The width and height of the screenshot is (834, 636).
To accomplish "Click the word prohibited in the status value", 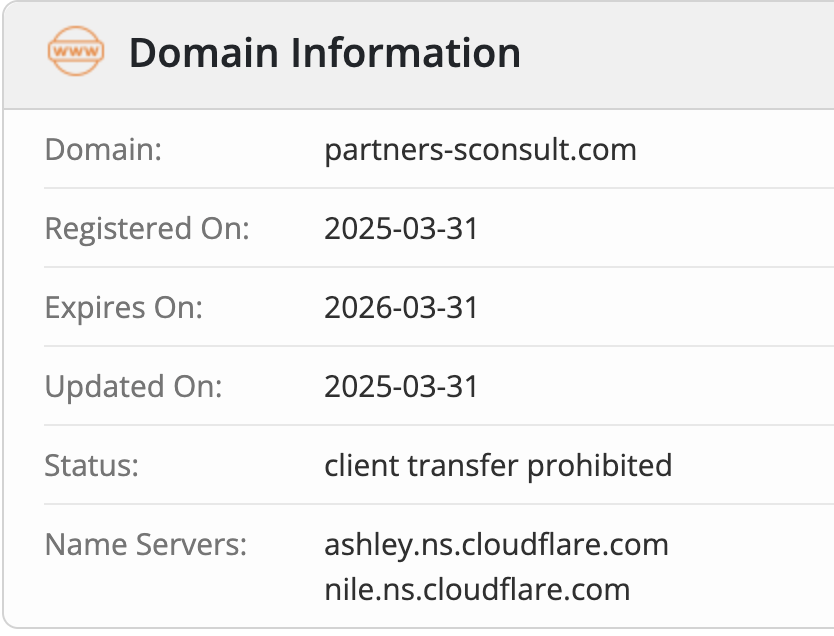I will tap(599, 465).
